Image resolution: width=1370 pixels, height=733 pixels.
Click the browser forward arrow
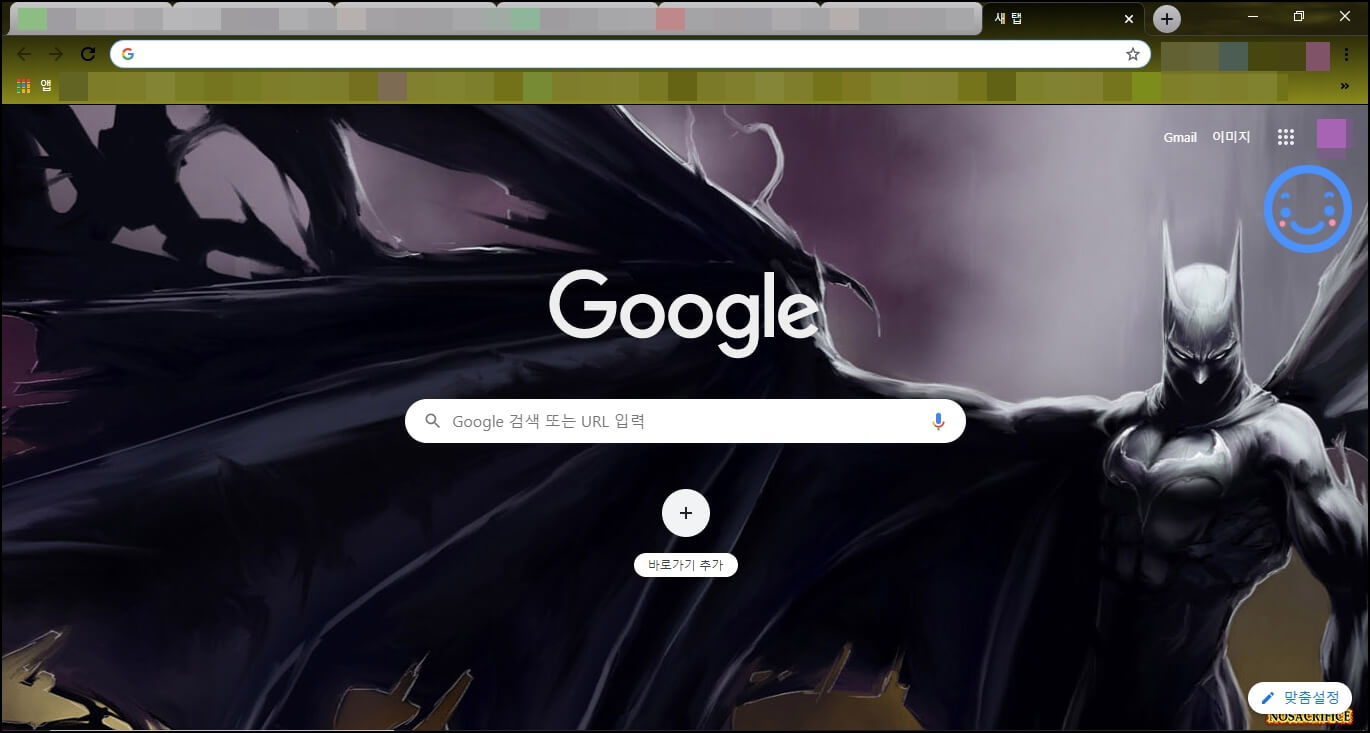(x=56, y=54)
